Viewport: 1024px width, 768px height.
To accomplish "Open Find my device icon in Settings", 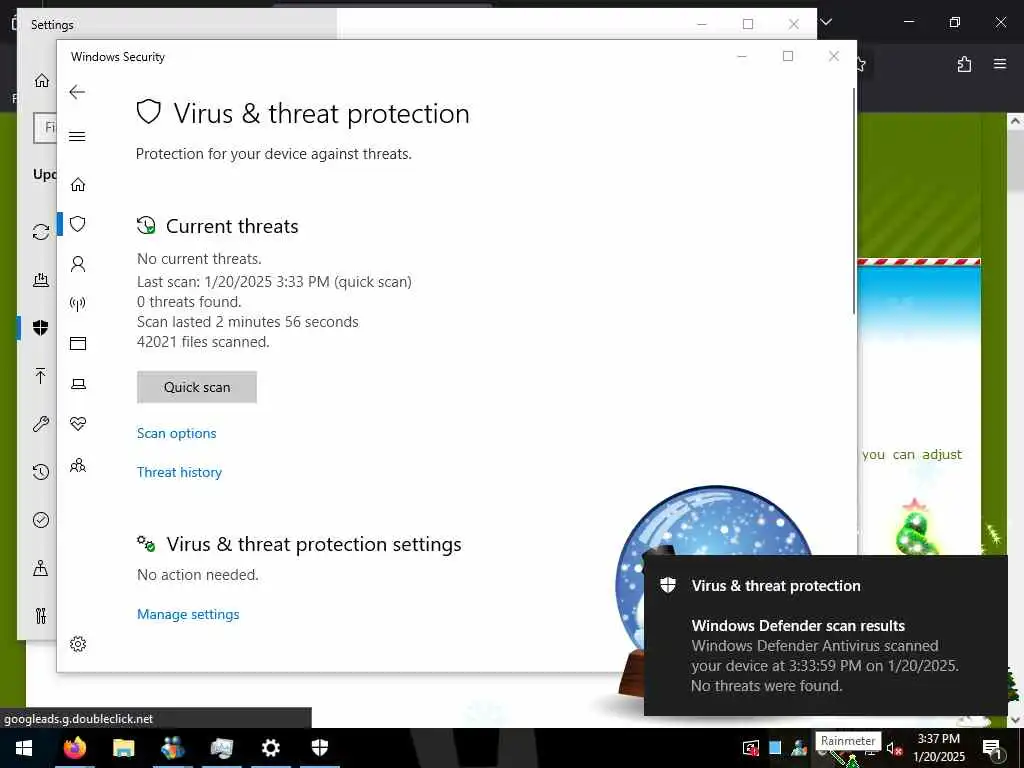I will click(40, 568).
